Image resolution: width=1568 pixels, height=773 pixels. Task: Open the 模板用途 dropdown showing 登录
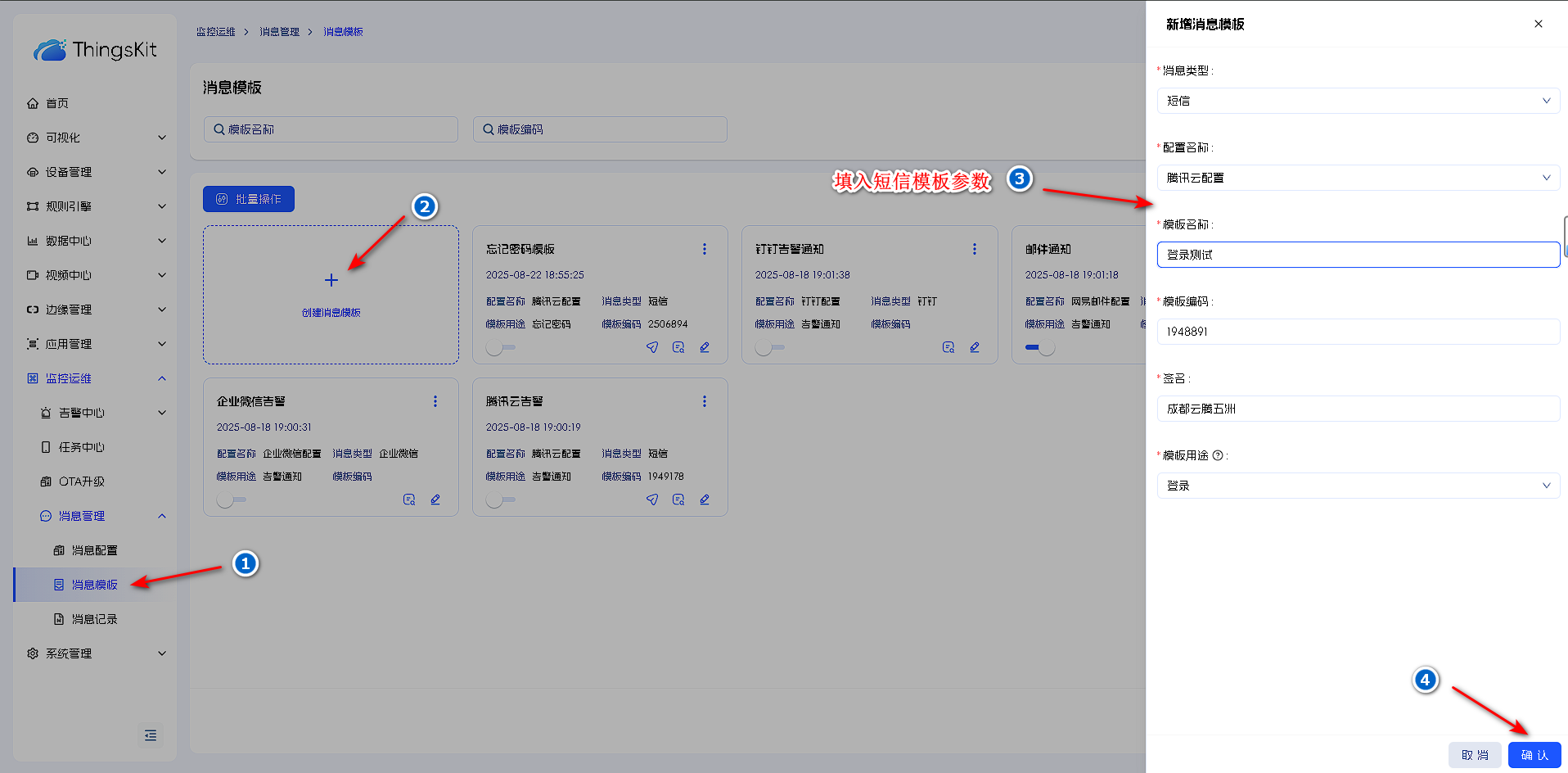tap(1358, 486)
